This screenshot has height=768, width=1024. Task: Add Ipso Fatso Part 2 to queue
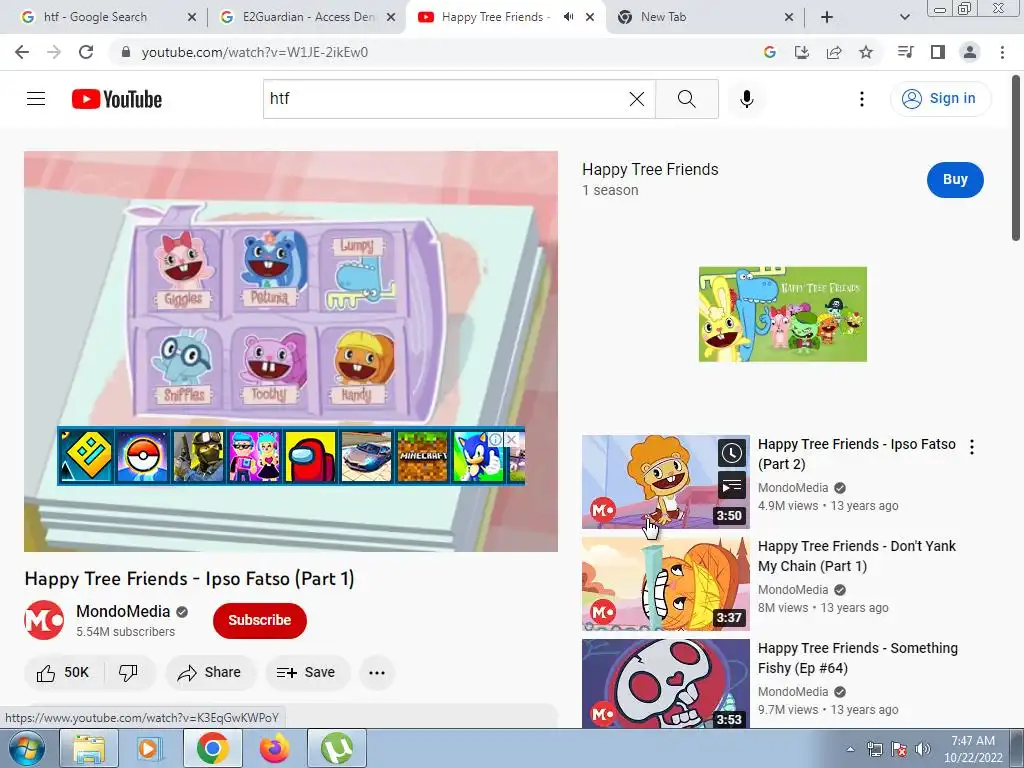(x=731, y=485)
